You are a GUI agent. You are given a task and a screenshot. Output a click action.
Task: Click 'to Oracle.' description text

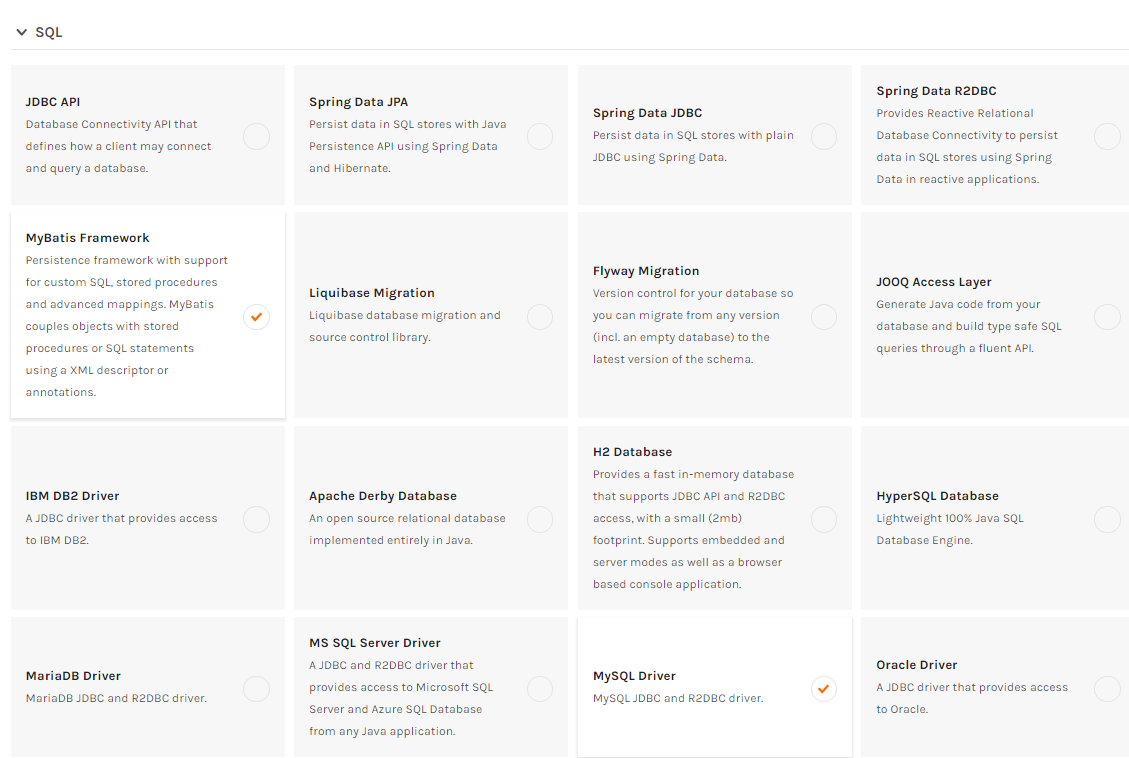[x=902, y=709]
